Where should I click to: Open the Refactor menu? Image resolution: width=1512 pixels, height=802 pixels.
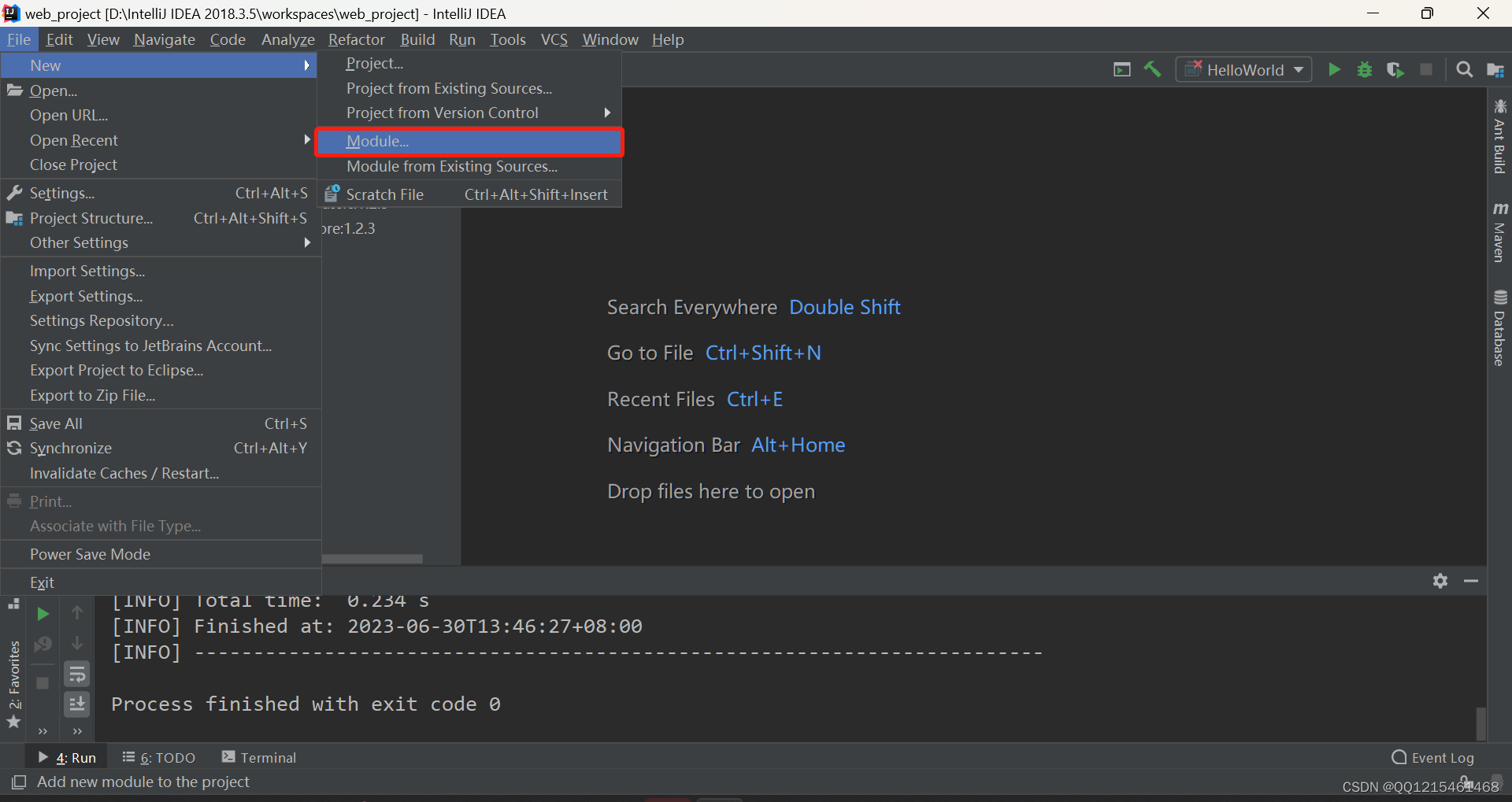357,39
